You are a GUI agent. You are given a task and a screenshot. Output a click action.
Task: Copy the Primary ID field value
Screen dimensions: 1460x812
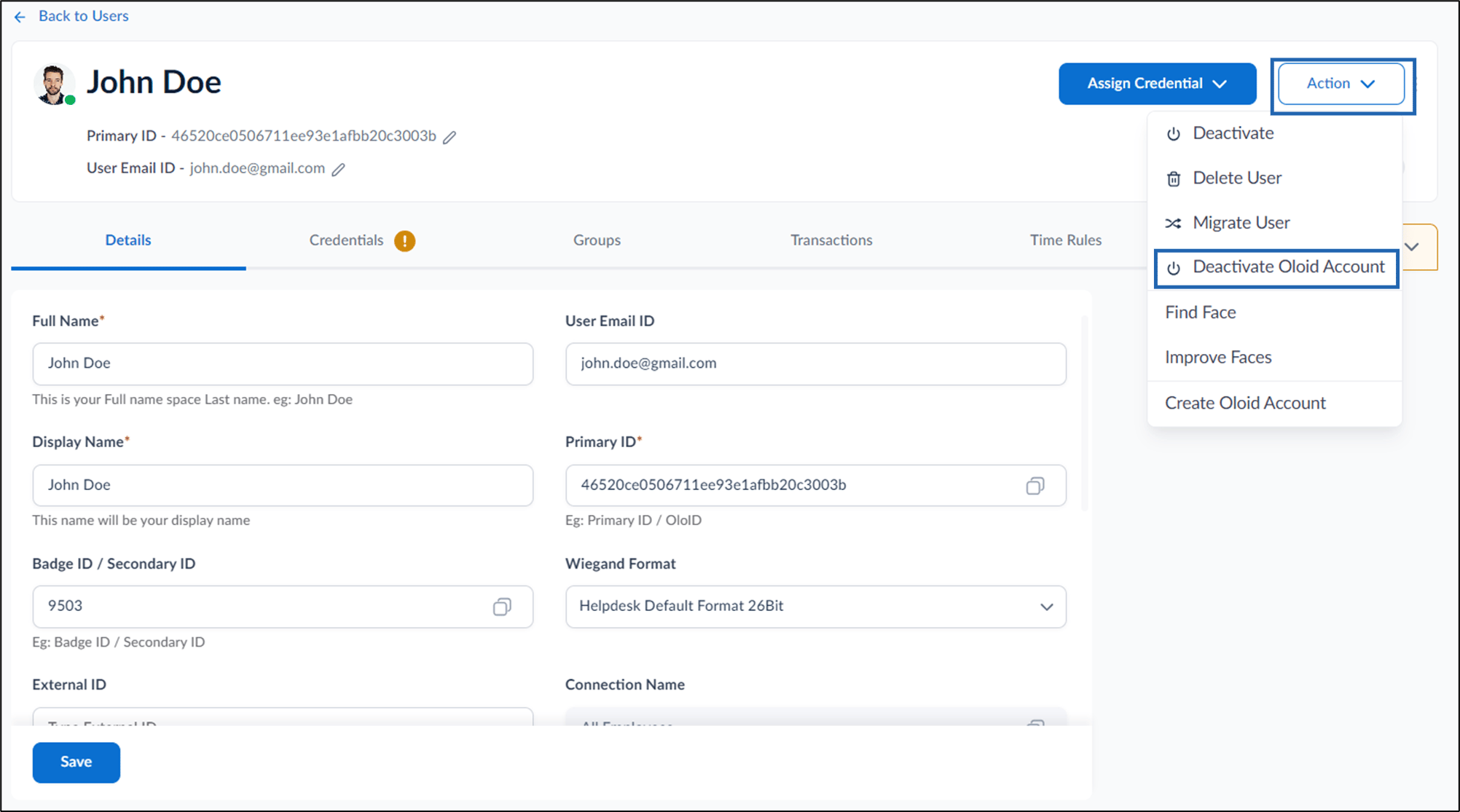point(1035,486)
